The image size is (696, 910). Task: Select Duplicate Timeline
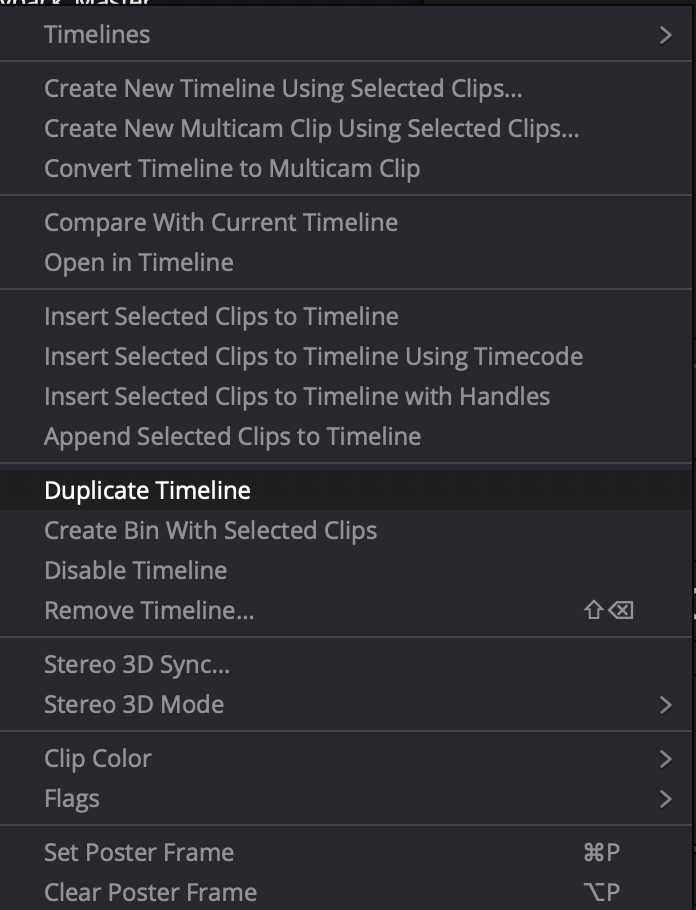point(346,490)
